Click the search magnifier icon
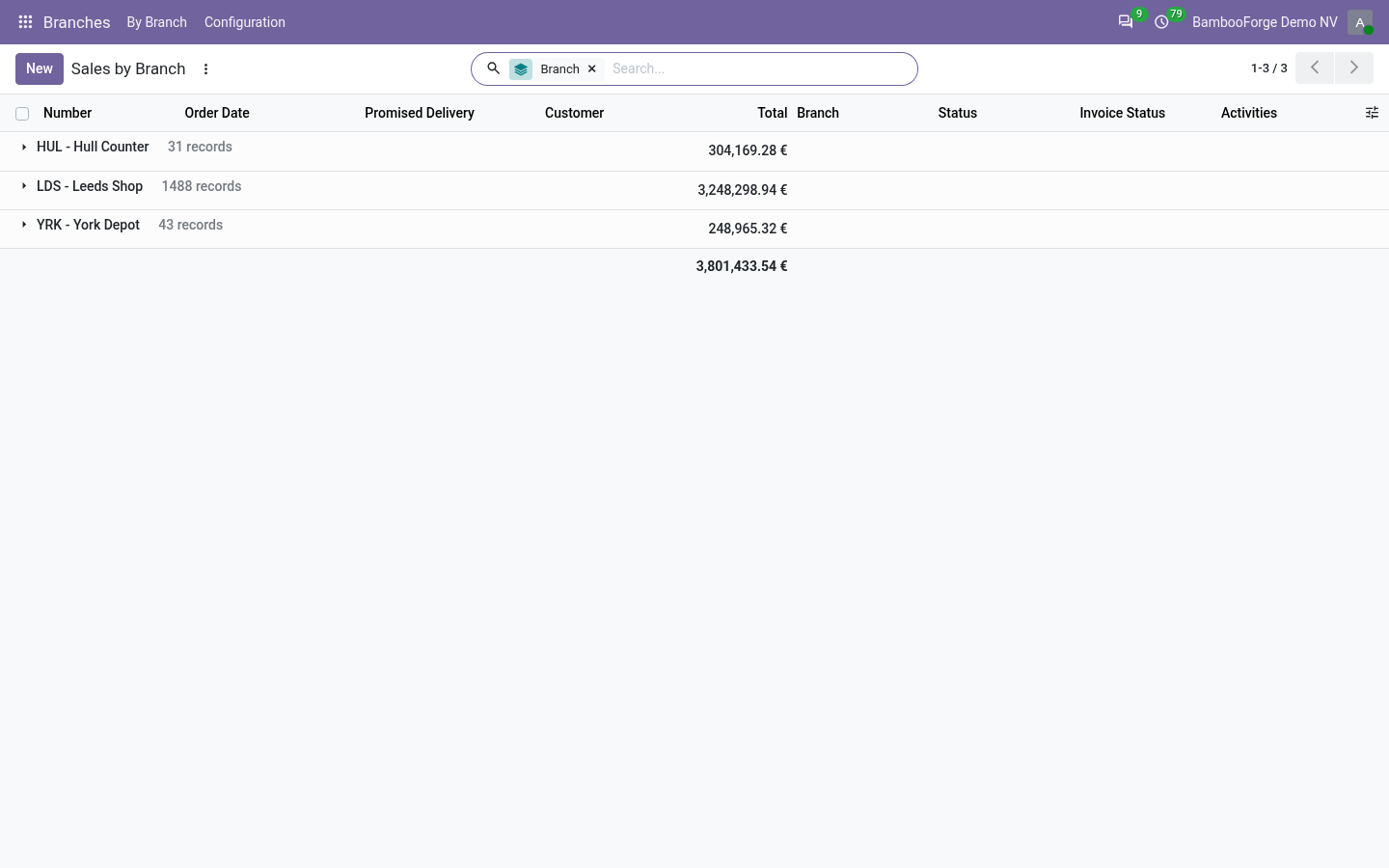The image size is (1389, 868). tap(493, 68)
